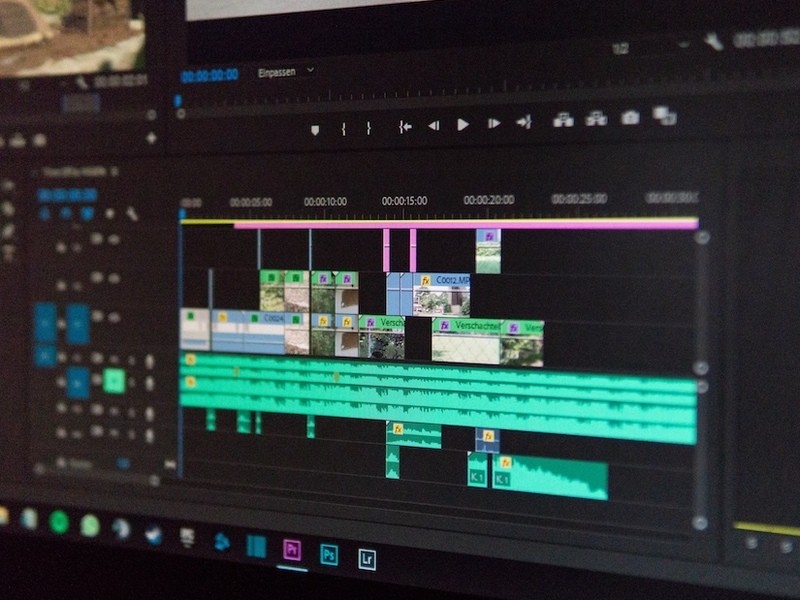
Task: Click the Extract button
Action: [596, 119]
